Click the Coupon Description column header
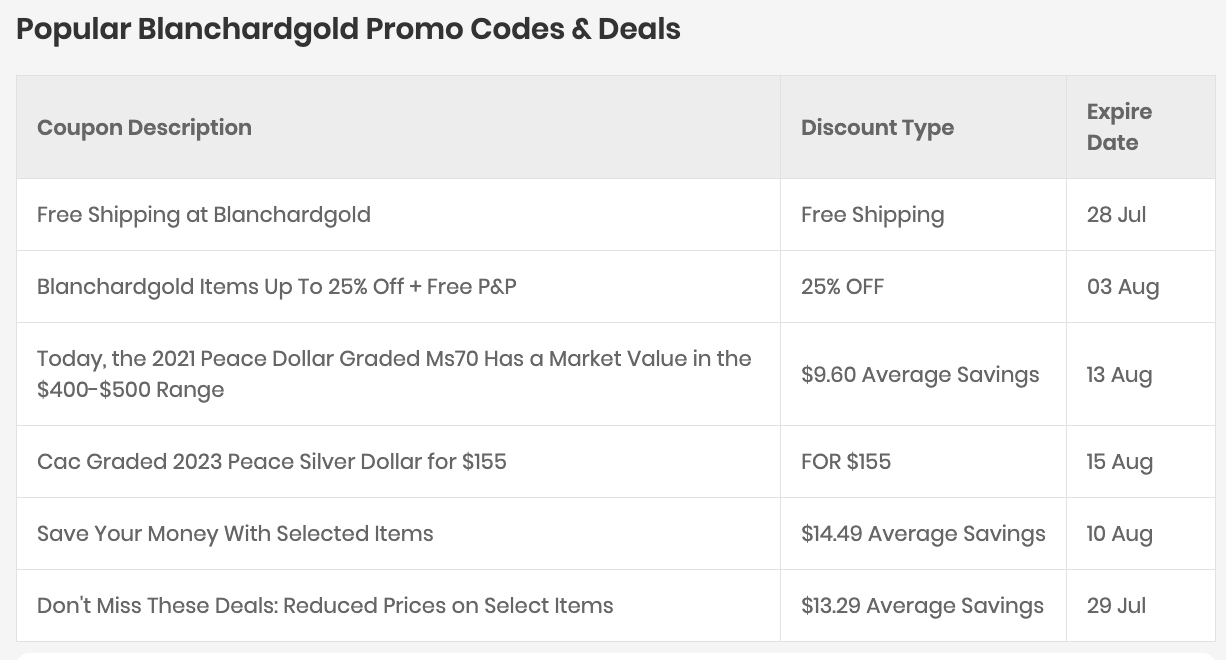Viewport: 1226px width, 660px height. (144, 128)
